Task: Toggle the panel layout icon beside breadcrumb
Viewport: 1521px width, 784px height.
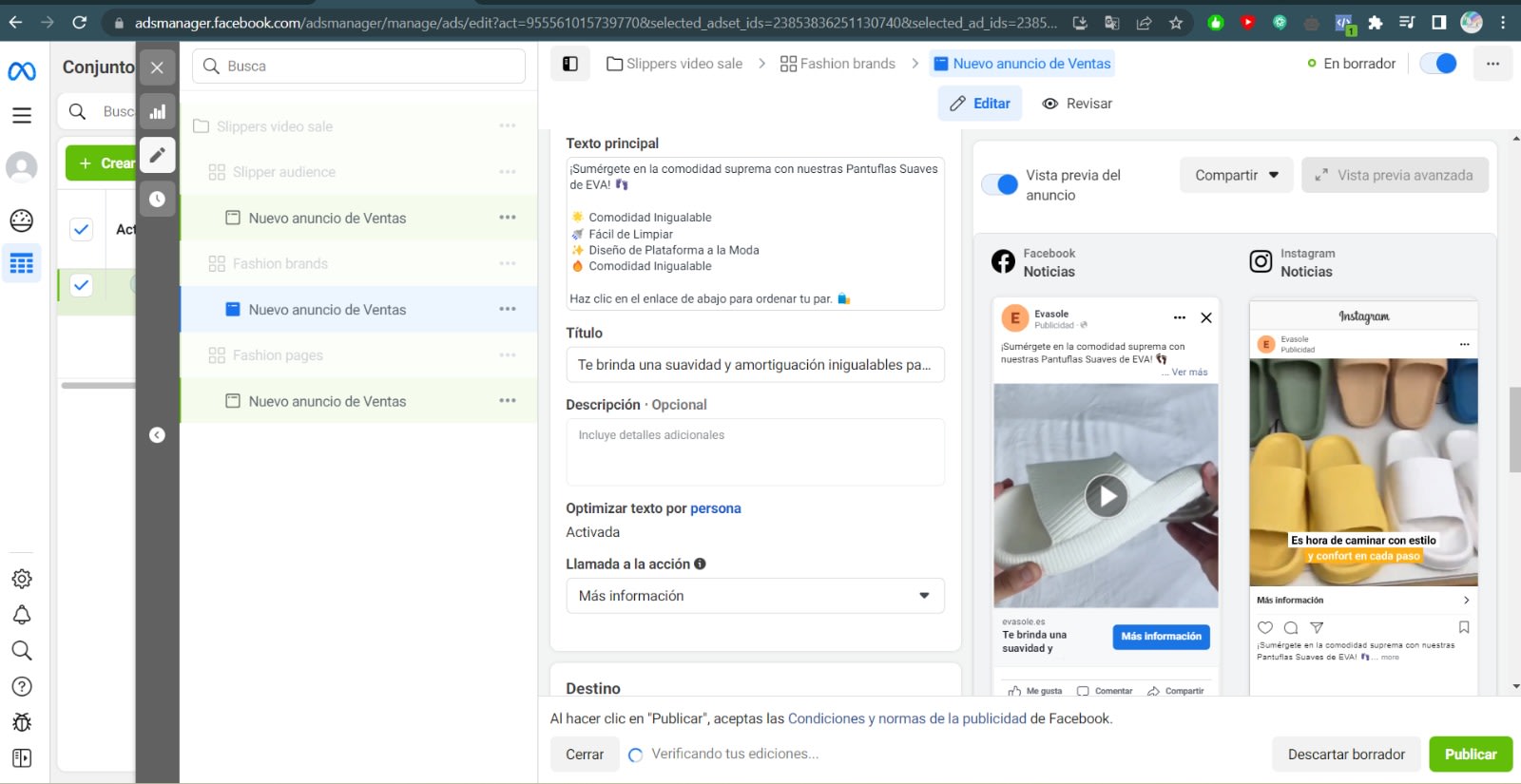Action: [x=570, y=64]
